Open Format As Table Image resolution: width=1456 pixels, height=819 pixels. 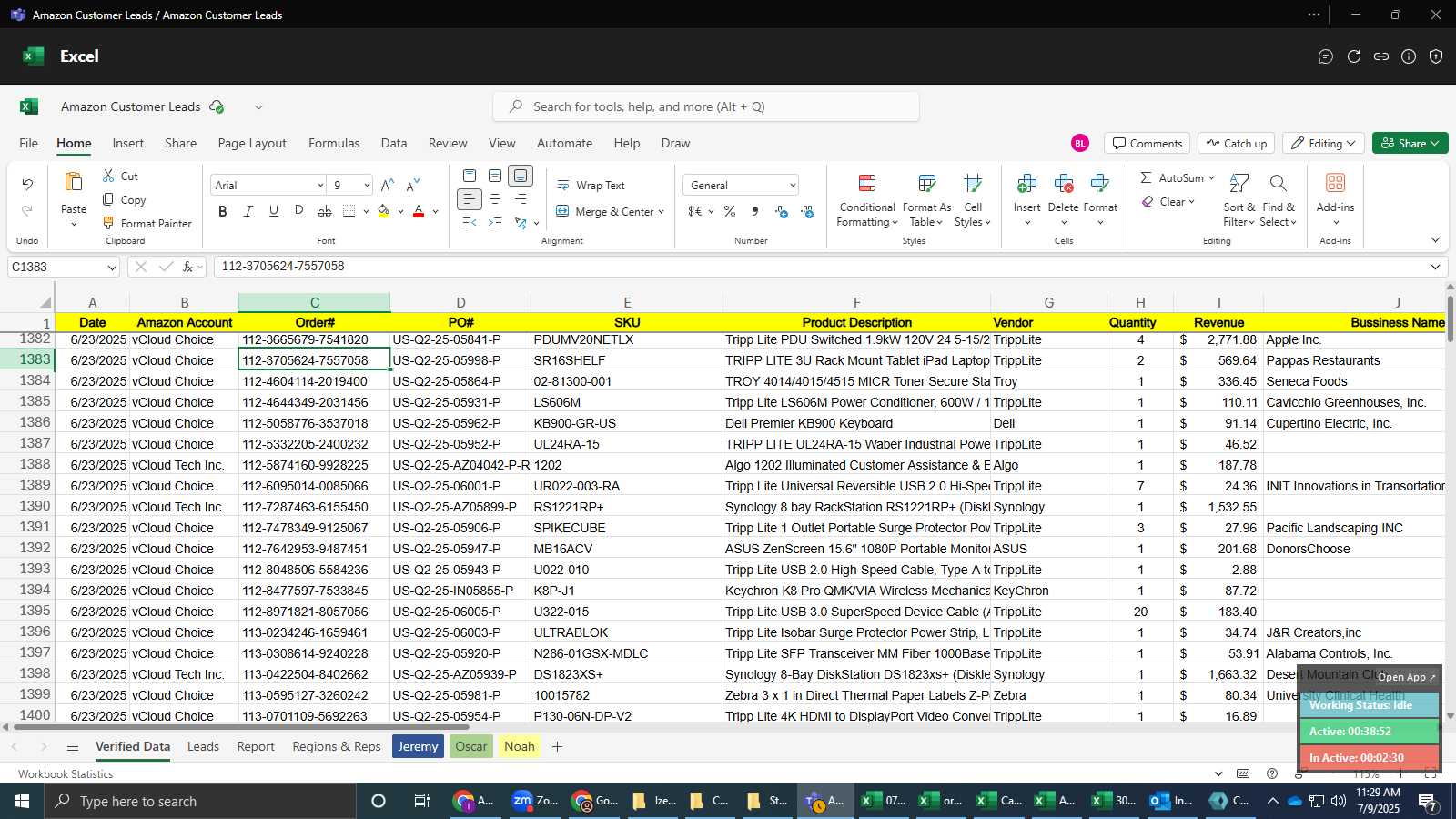click(926, 200)
